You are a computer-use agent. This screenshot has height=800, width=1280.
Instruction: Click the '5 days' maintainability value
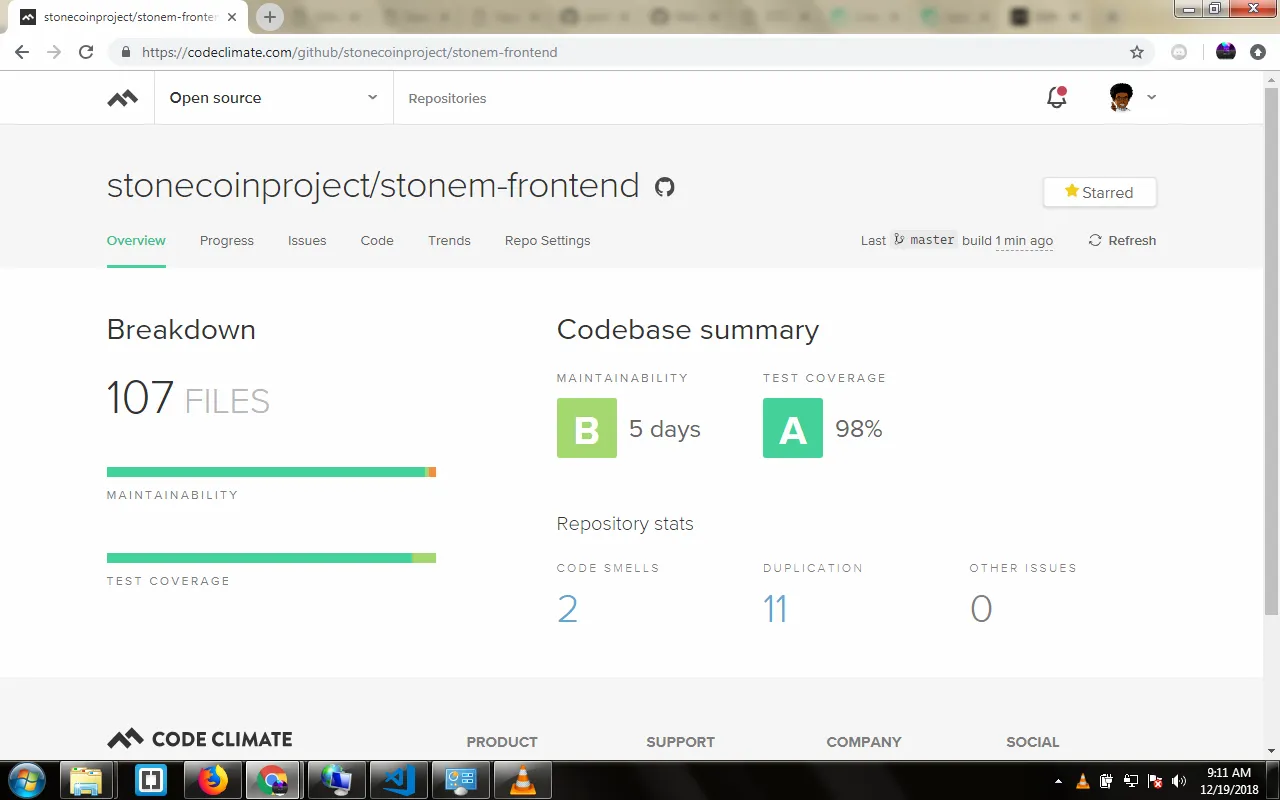click(665, 429)
